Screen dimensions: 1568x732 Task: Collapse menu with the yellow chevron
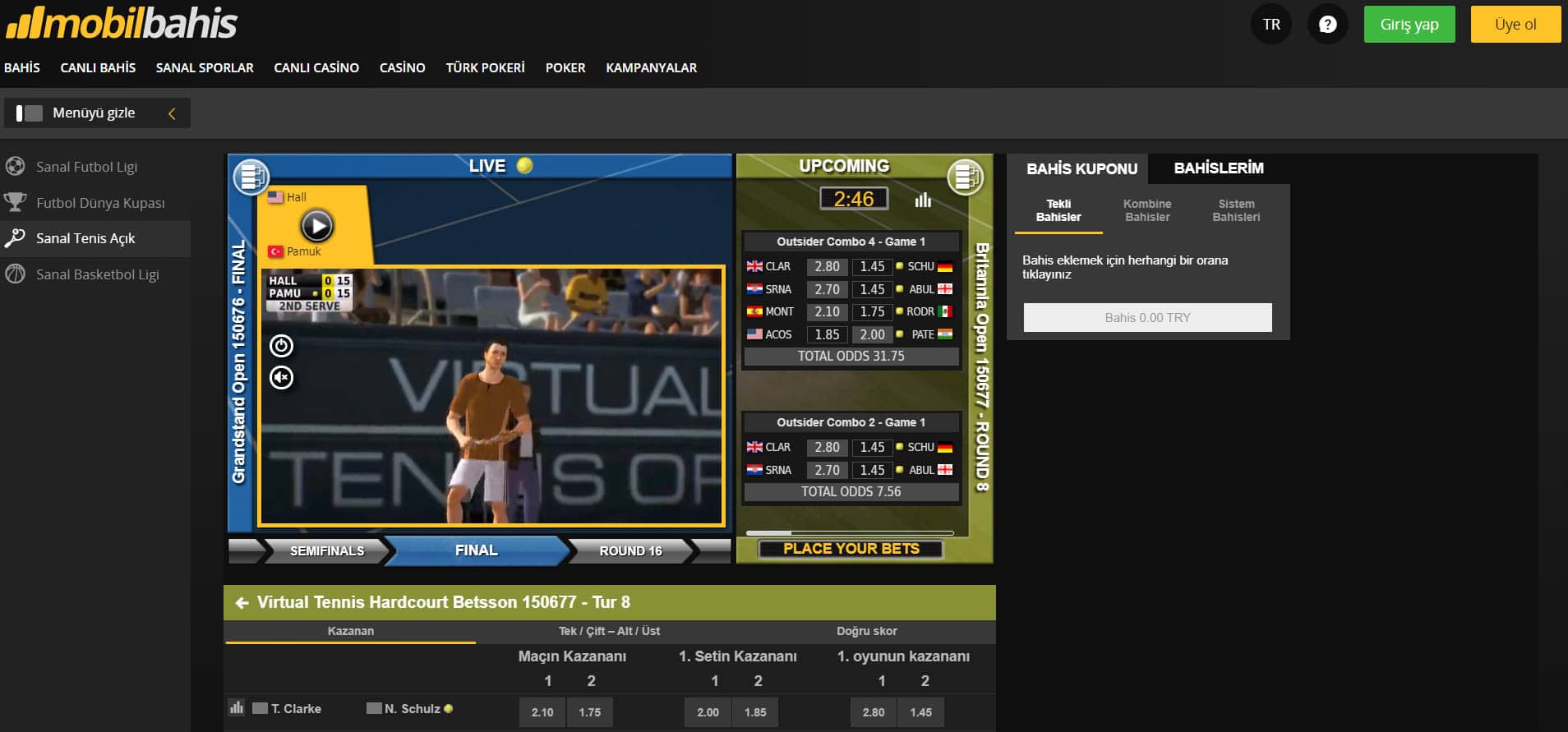point(172,113)
